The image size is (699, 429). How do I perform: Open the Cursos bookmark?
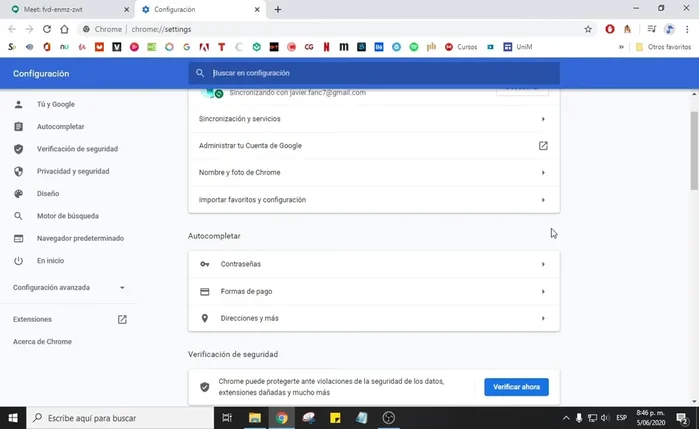(461, 47)
